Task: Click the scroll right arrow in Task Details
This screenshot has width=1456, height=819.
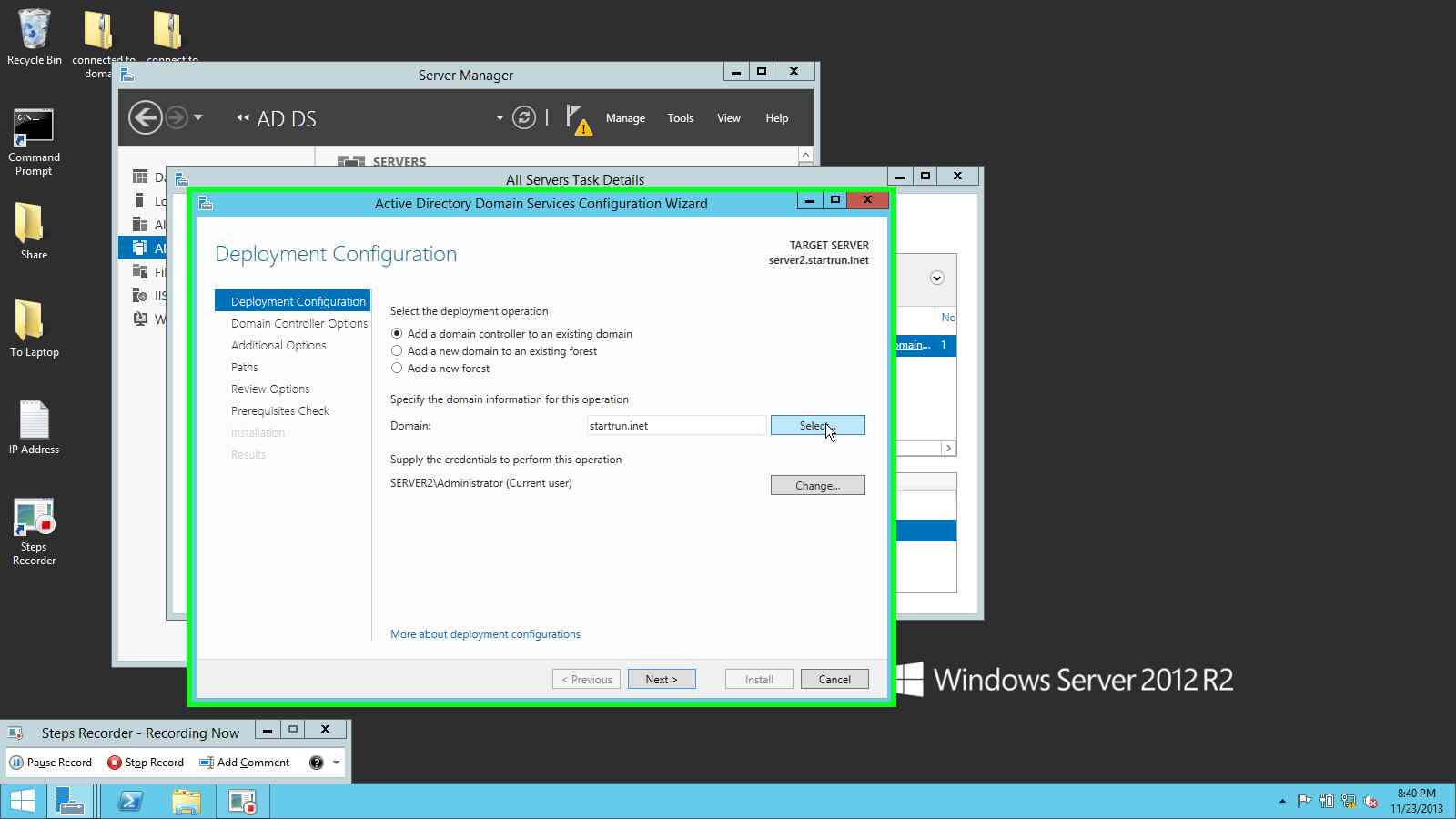Action: click(x=948, y=448)
